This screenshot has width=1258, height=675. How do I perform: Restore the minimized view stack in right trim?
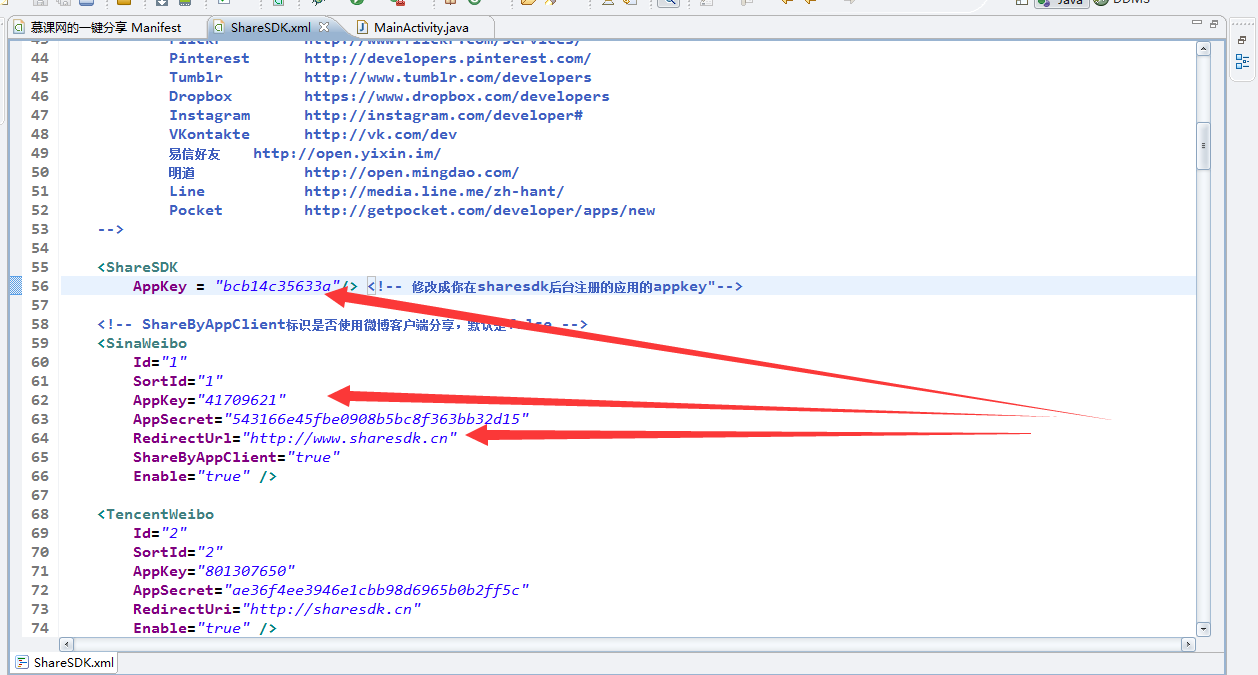tap(1241, 39)
